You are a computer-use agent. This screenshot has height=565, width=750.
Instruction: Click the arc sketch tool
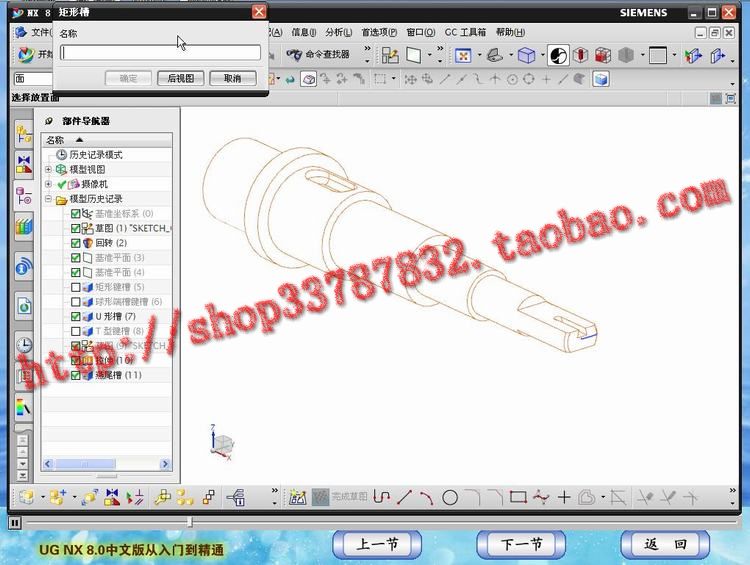427,498
